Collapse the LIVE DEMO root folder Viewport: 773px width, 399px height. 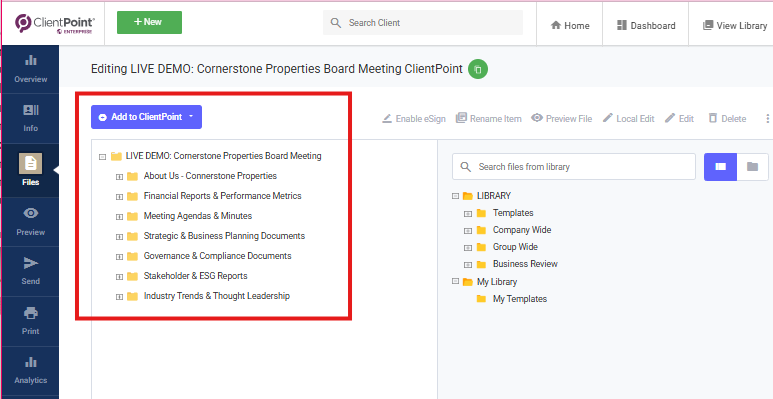[x=103, y=157]
